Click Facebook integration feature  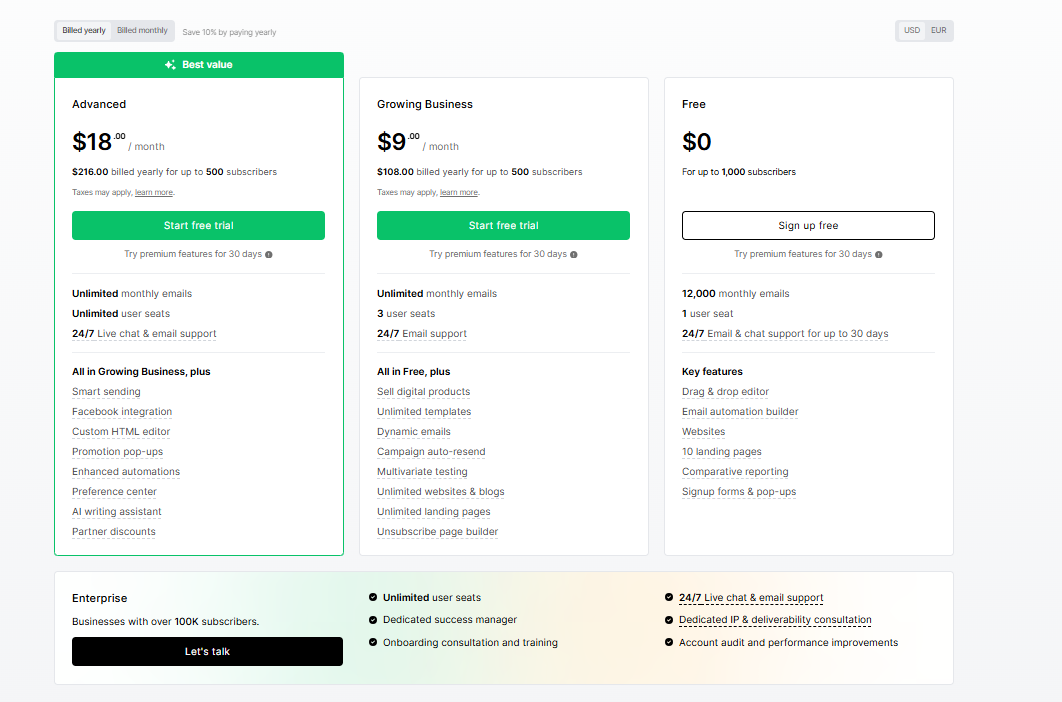(x=122, y=412)
